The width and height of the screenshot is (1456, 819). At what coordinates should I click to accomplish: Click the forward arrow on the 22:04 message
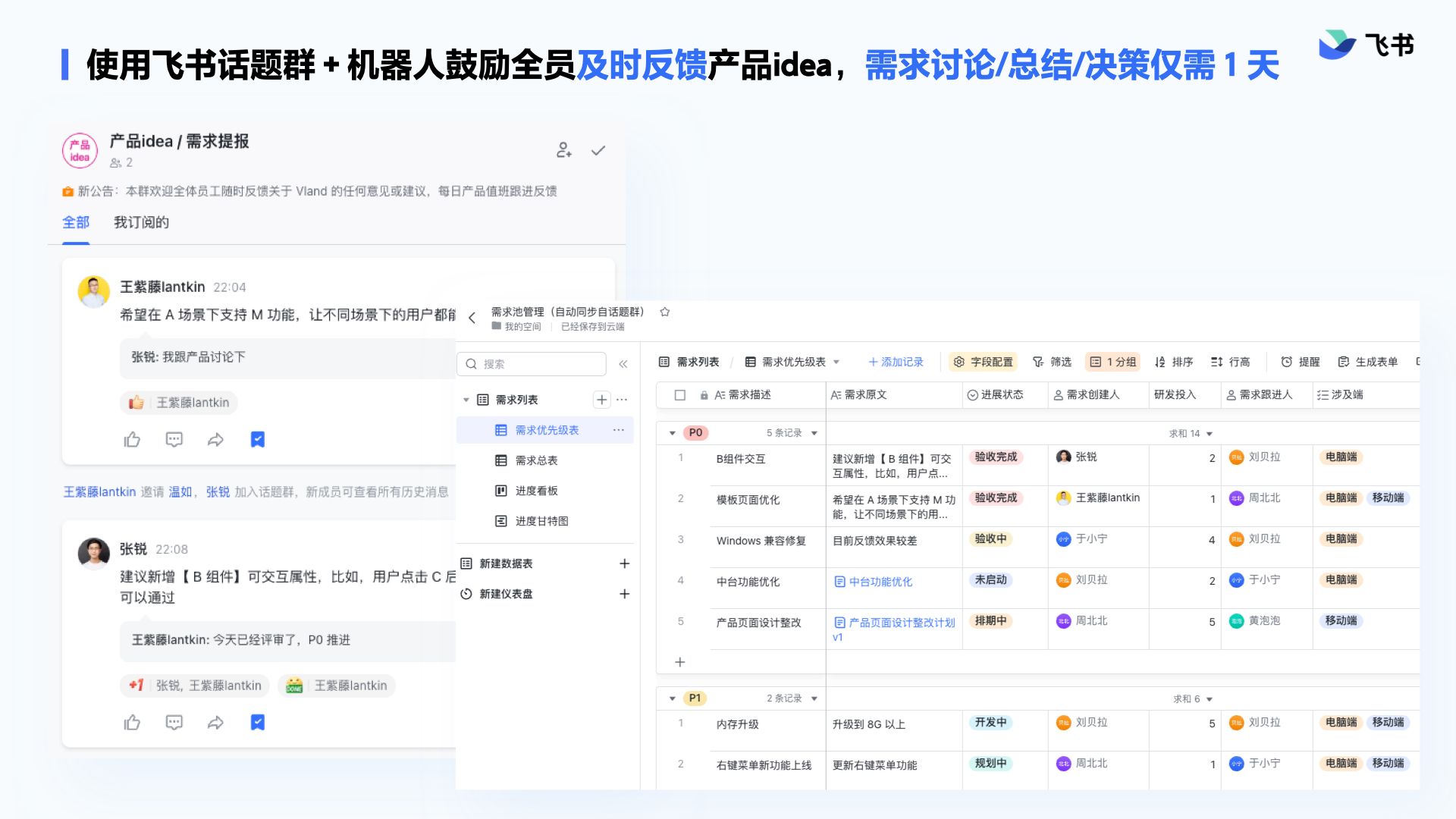(x=215, y=440)
